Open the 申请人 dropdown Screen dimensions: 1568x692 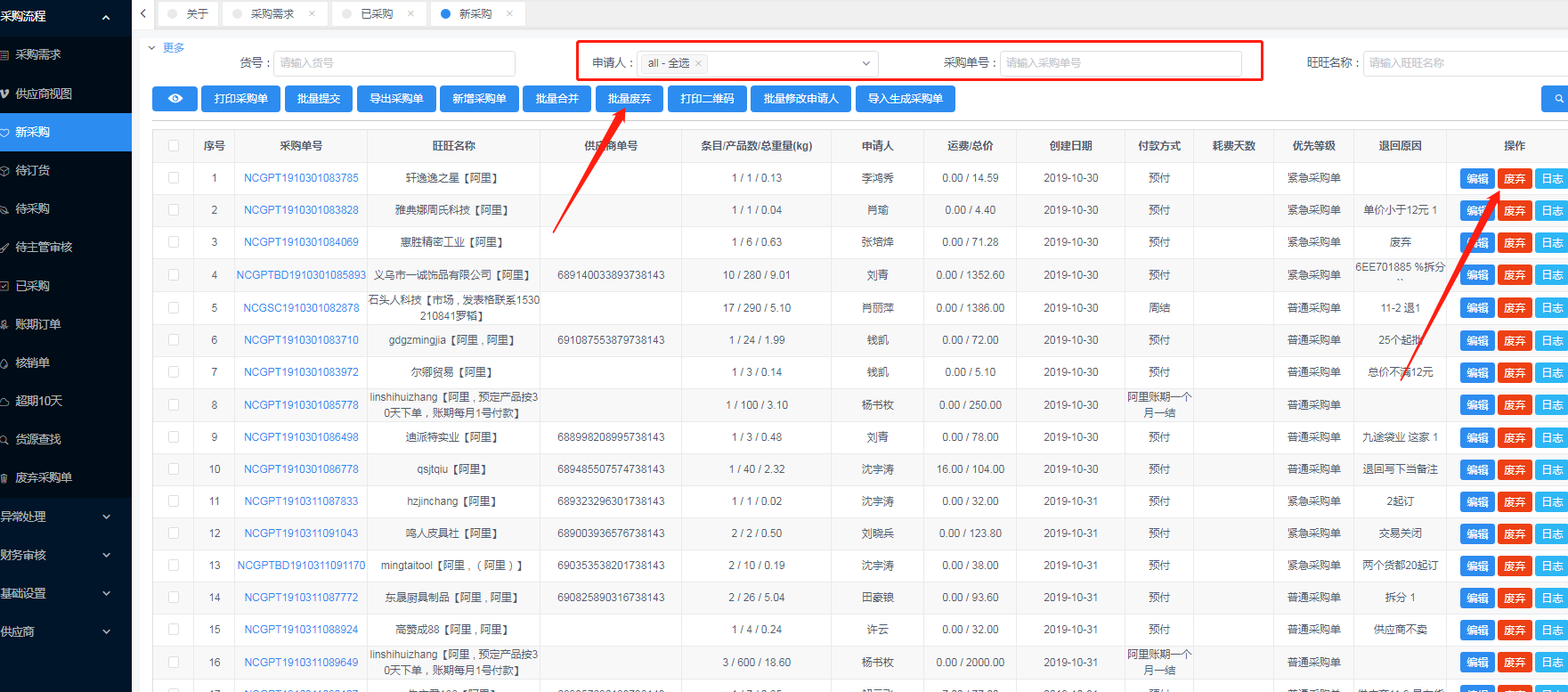click(865, 63)
